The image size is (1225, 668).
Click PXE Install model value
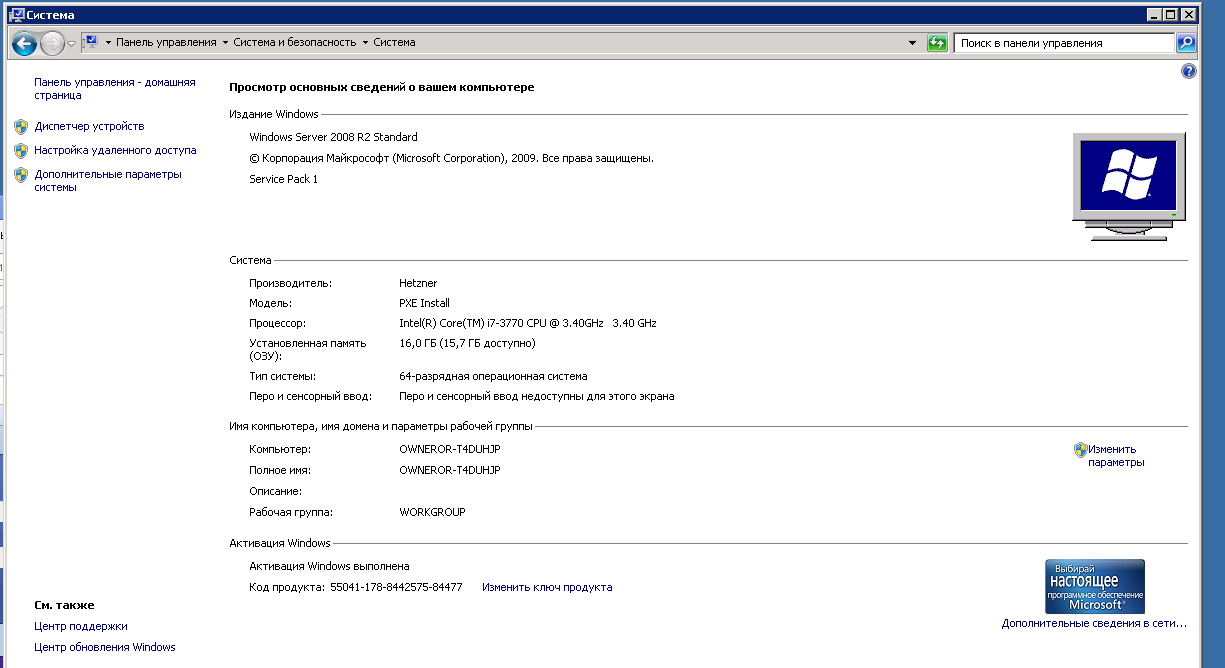point(424,303)
